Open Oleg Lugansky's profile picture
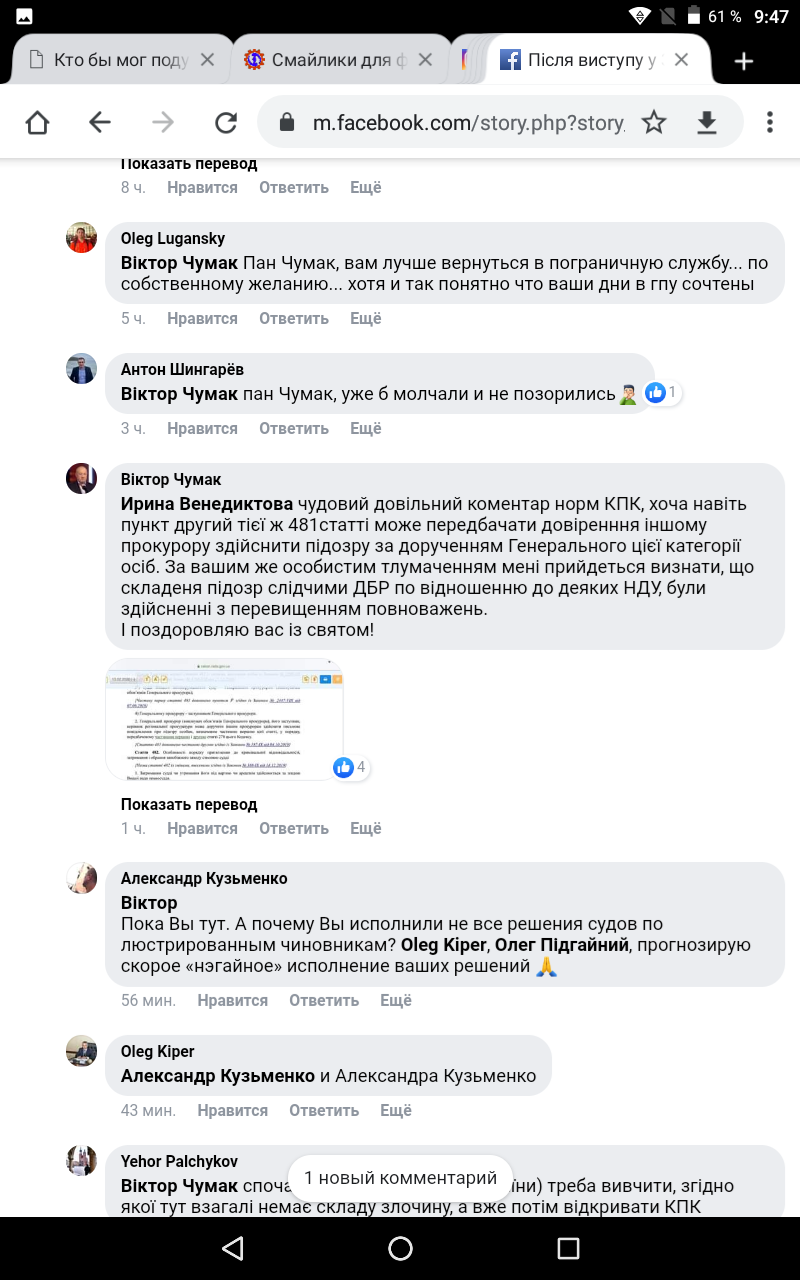Screen dimensions: 800x1280 [x=81, y=238]
